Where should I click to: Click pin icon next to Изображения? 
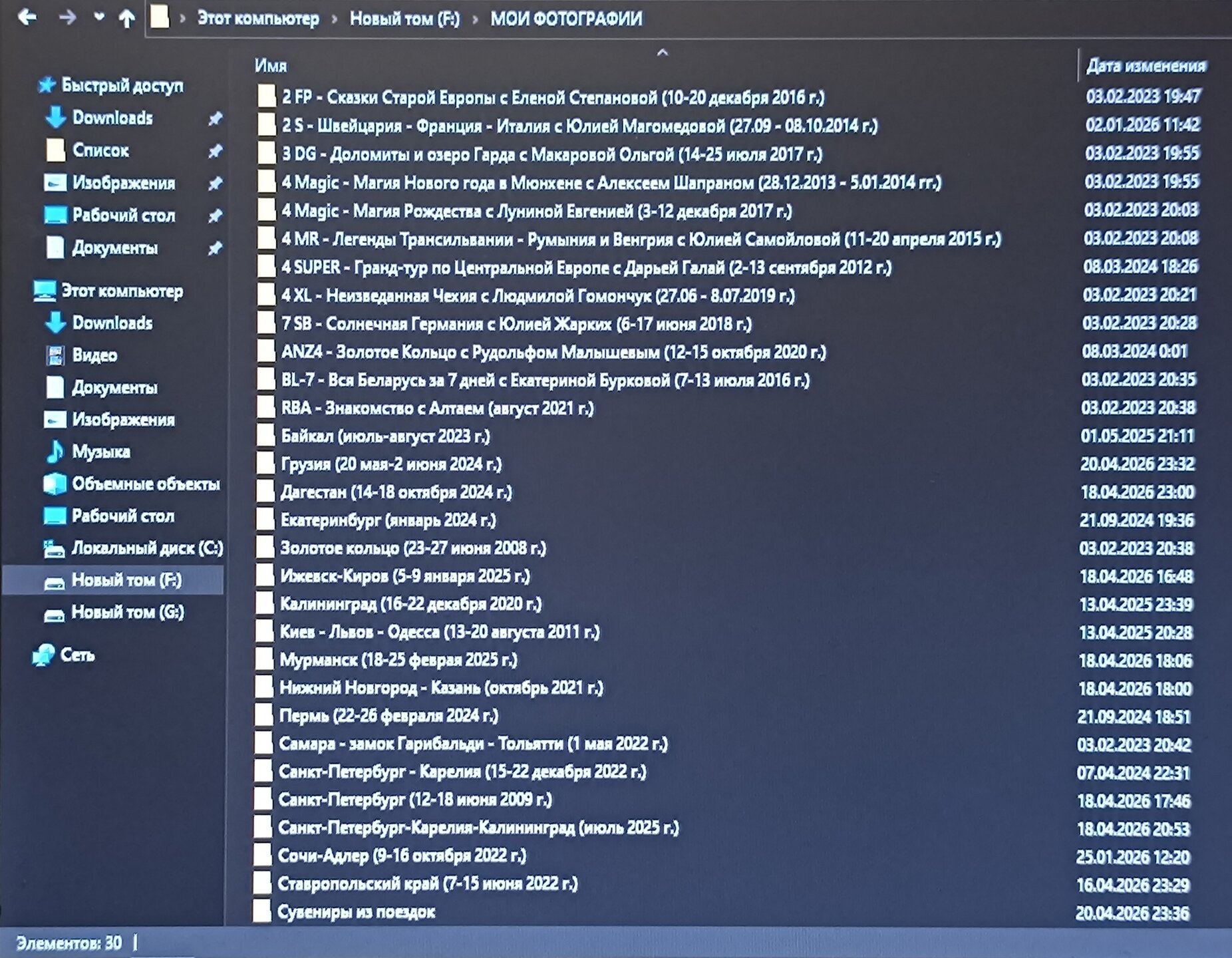click(215, 184)
